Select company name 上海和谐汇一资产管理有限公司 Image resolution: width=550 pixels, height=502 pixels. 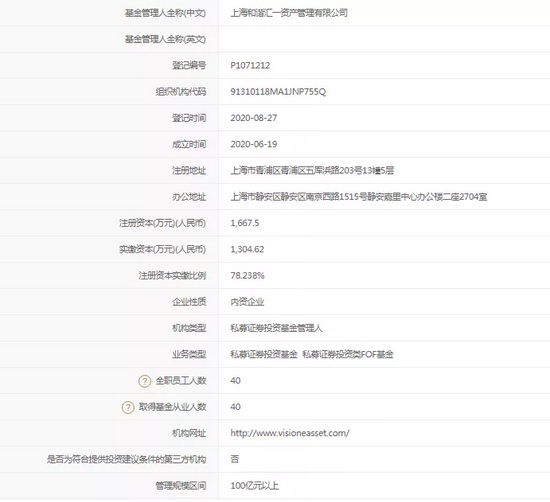[x=289, y=13]
